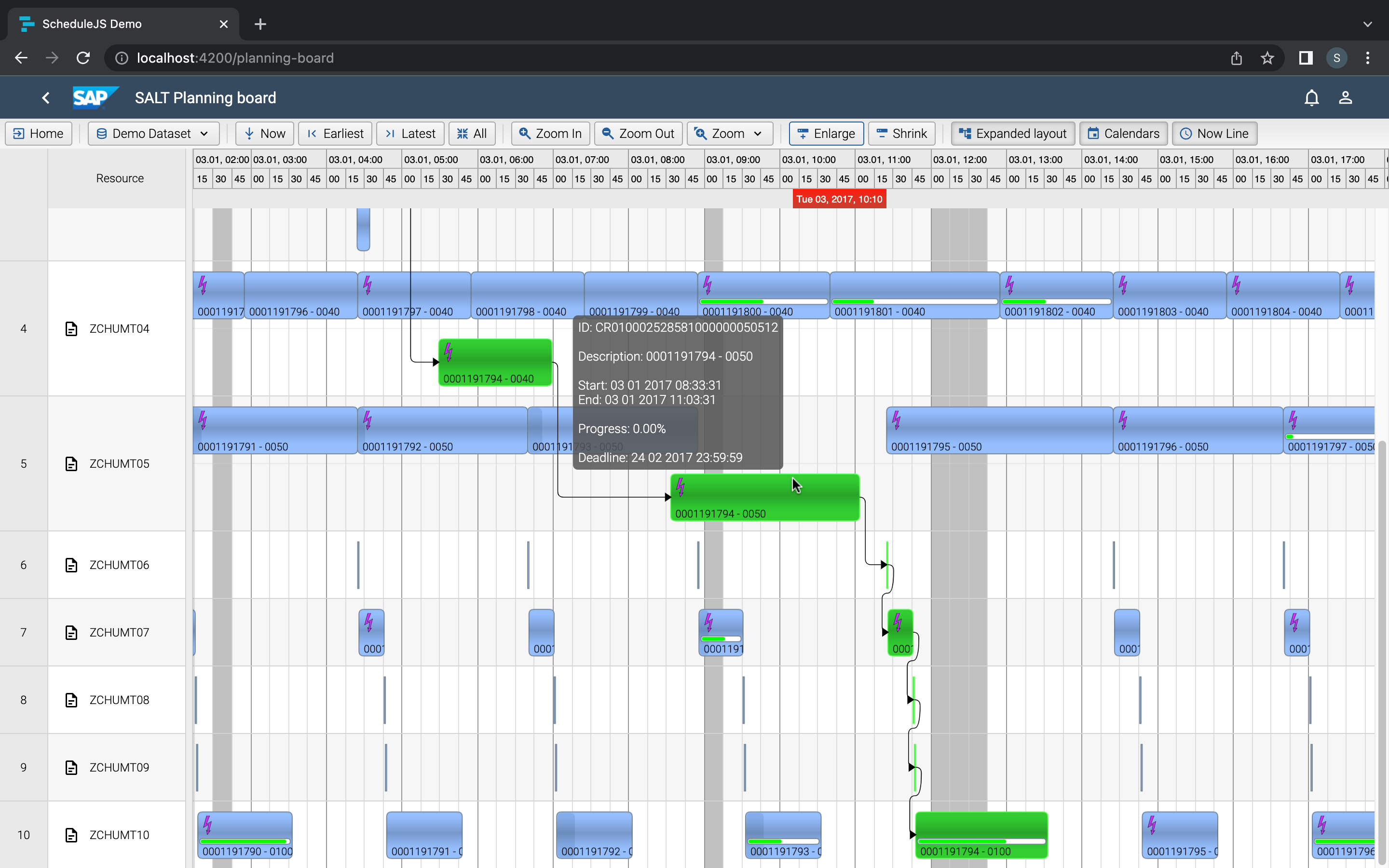Toggle the Expanded layout mode

(x=1012, y=133)
